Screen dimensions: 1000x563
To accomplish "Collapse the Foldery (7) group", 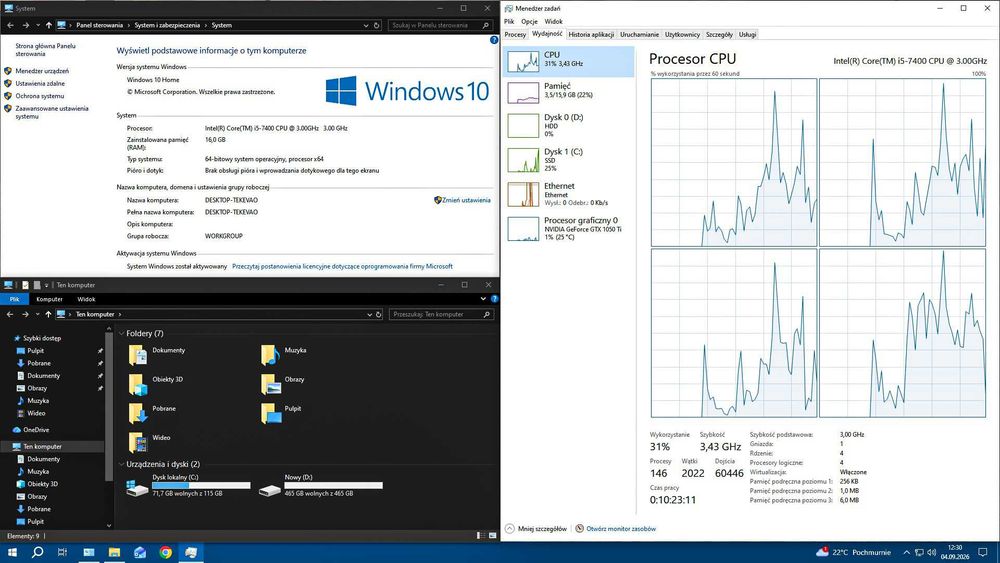I will point(121,333).
